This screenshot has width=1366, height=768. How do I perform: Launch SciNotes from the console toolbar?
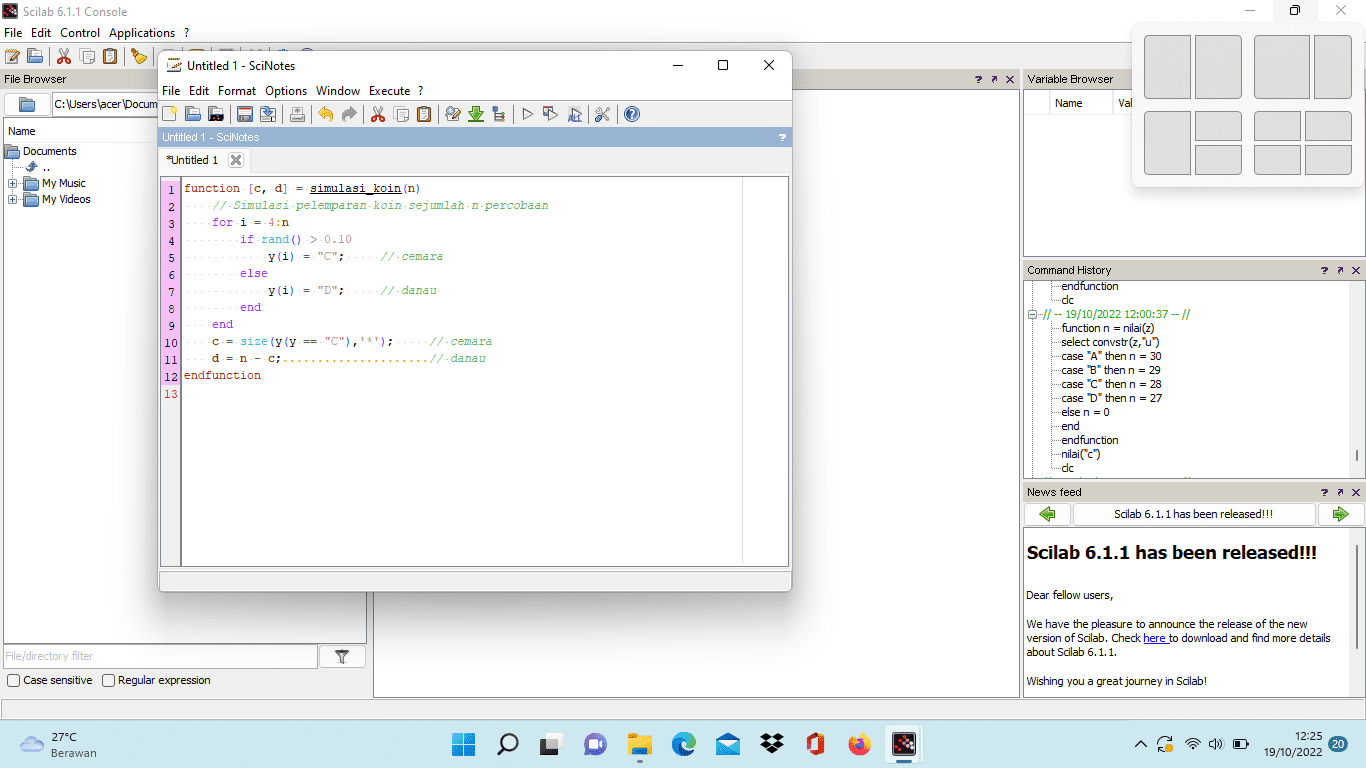point(12,56)
